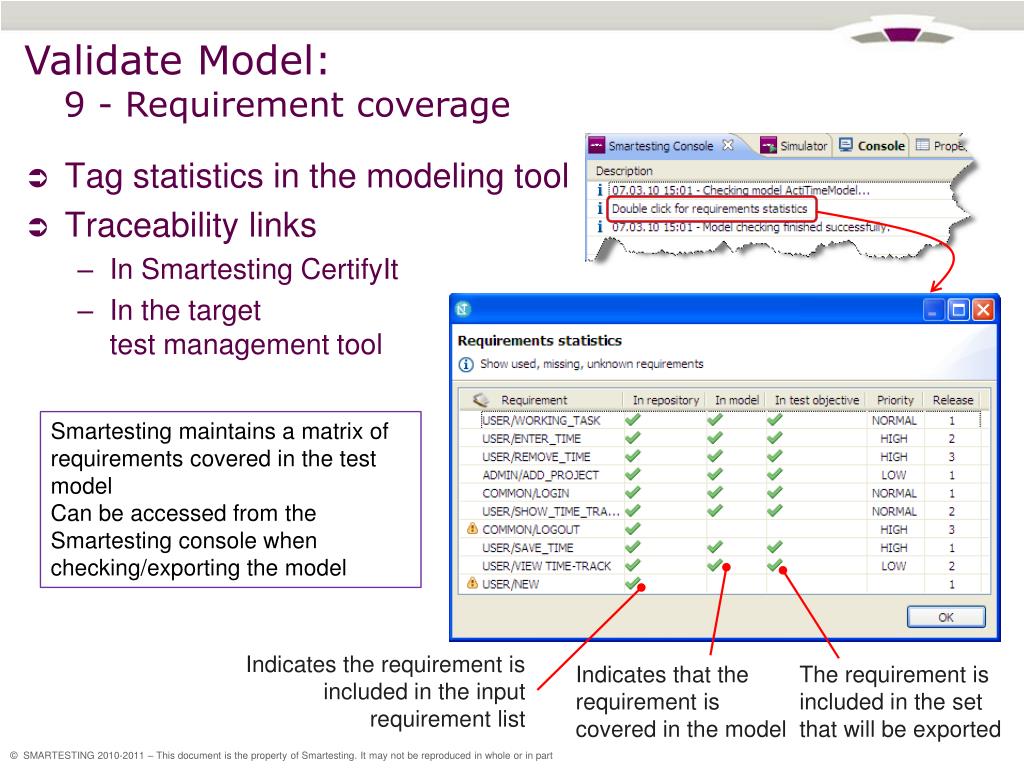Click the dialog title bar application icon
1024x768 pixels.
click(x=464, y=309)
